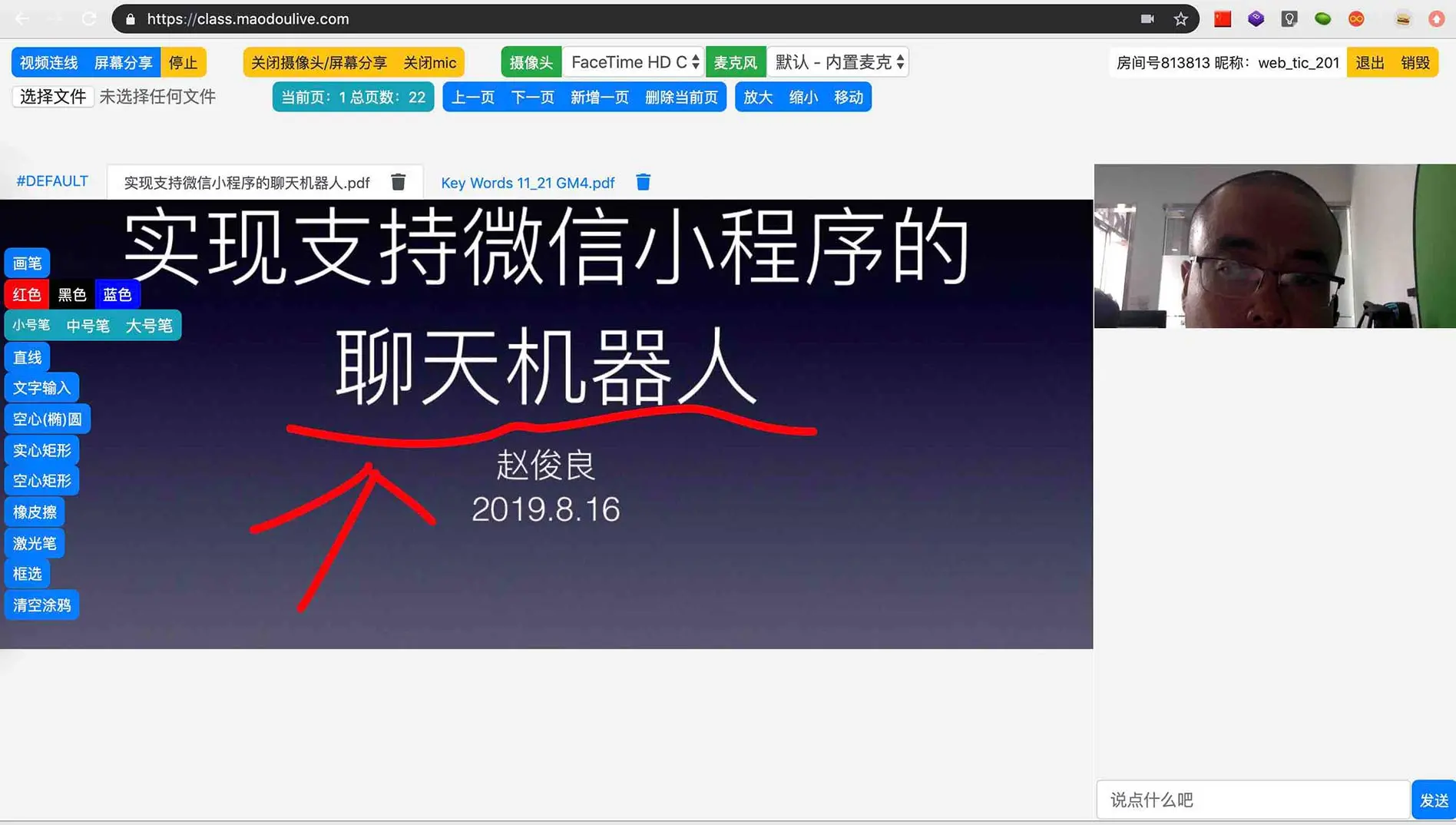
Task: Reload the page
Action: tap(89, 19)
